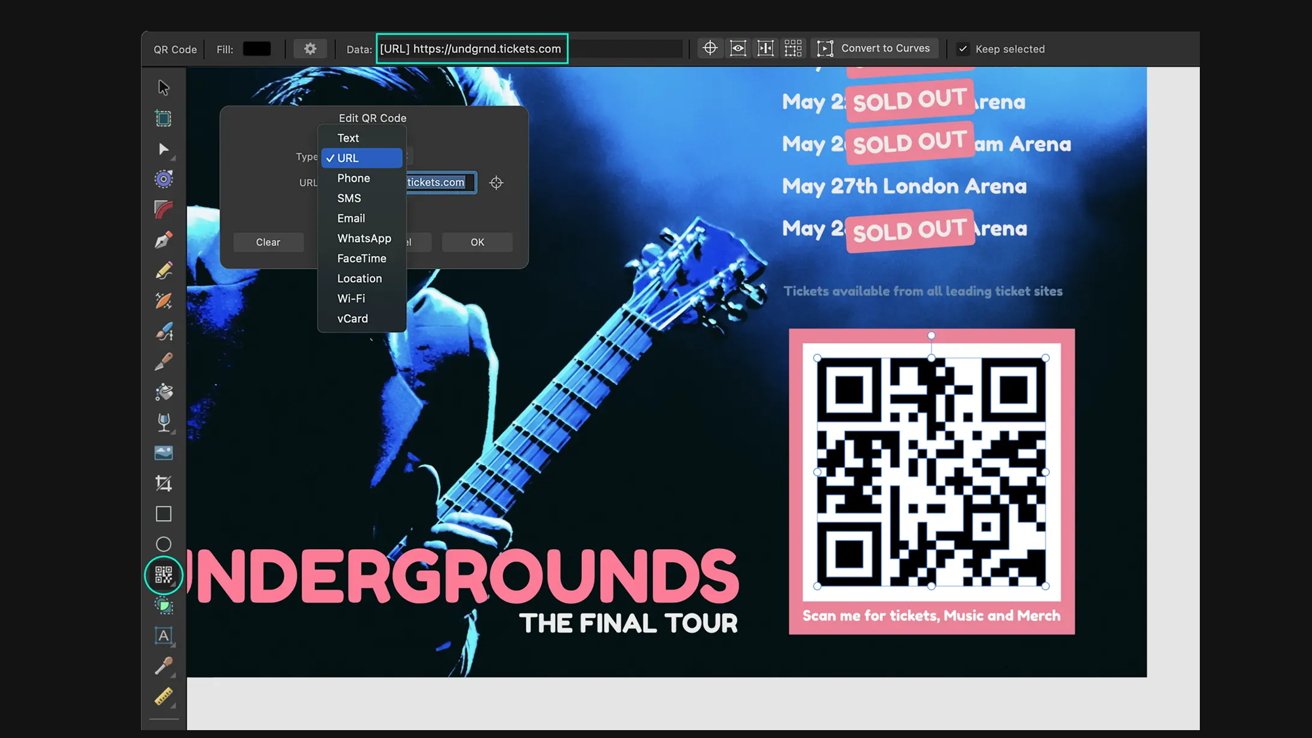Choose the Artistic Text tool

tap(164, 635)
